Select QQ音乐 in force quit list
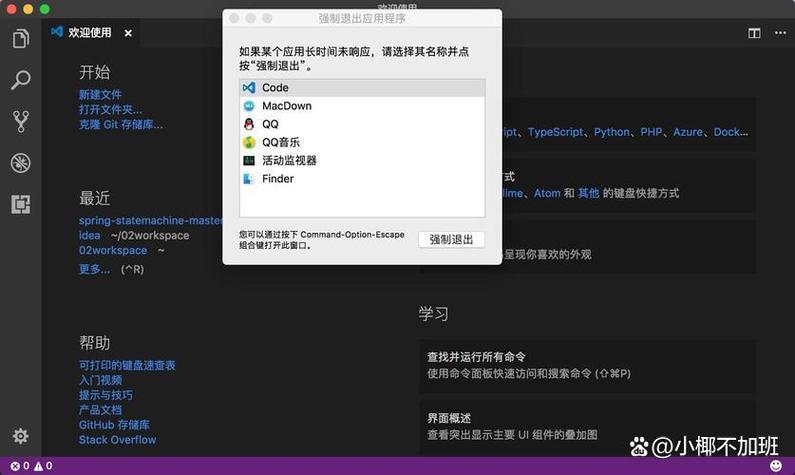 pyautogui.click(x=362, y=142)
